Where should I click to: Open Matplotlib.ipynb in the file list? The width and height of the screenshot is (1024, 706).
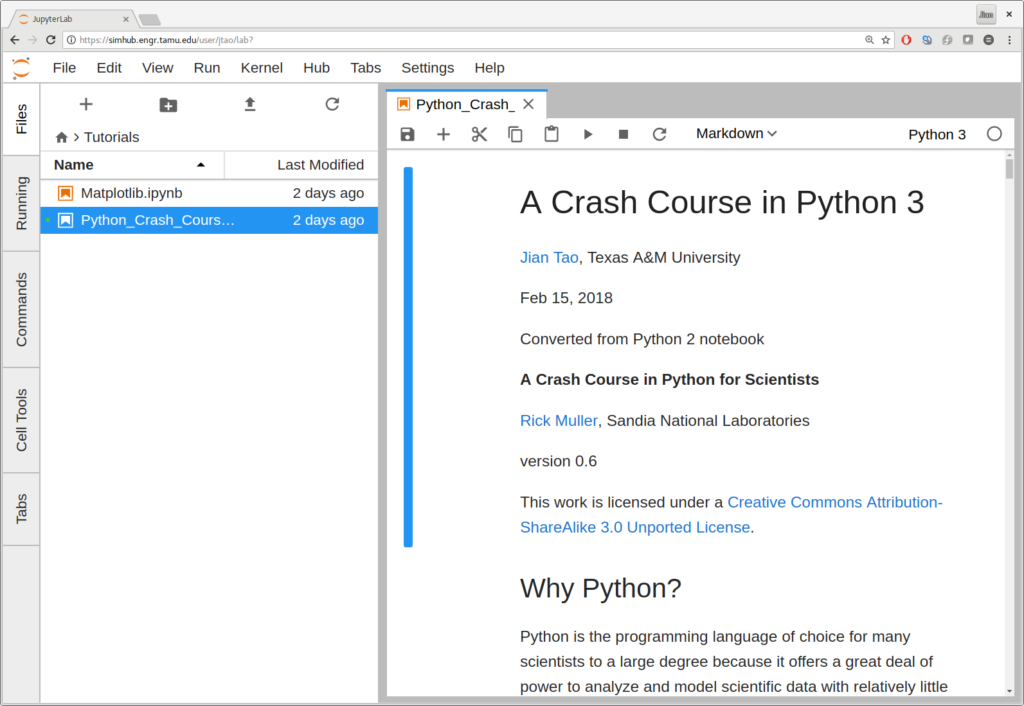click(x=131, y=193)
